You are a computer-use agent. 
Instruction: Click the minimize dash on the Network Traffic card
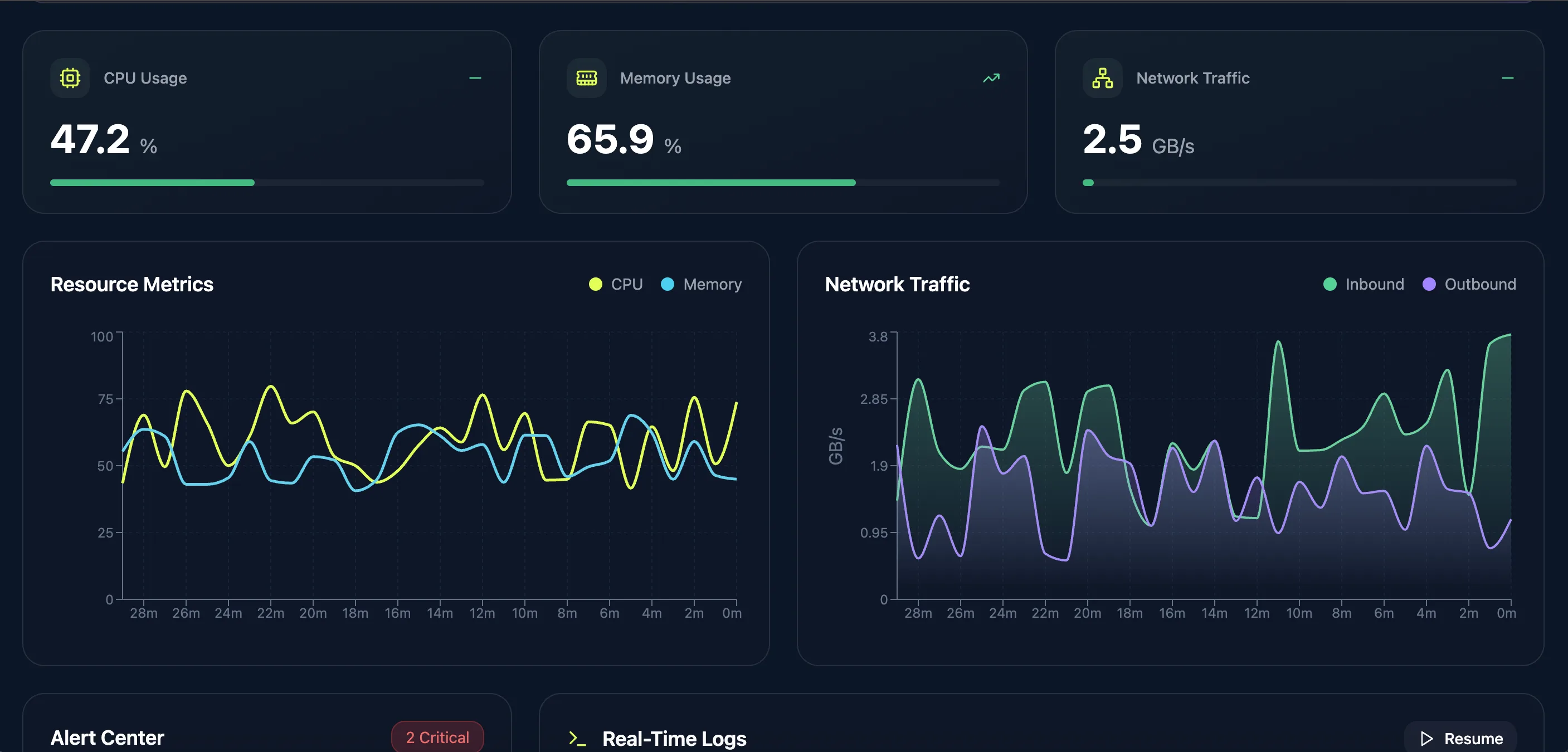1508,77
